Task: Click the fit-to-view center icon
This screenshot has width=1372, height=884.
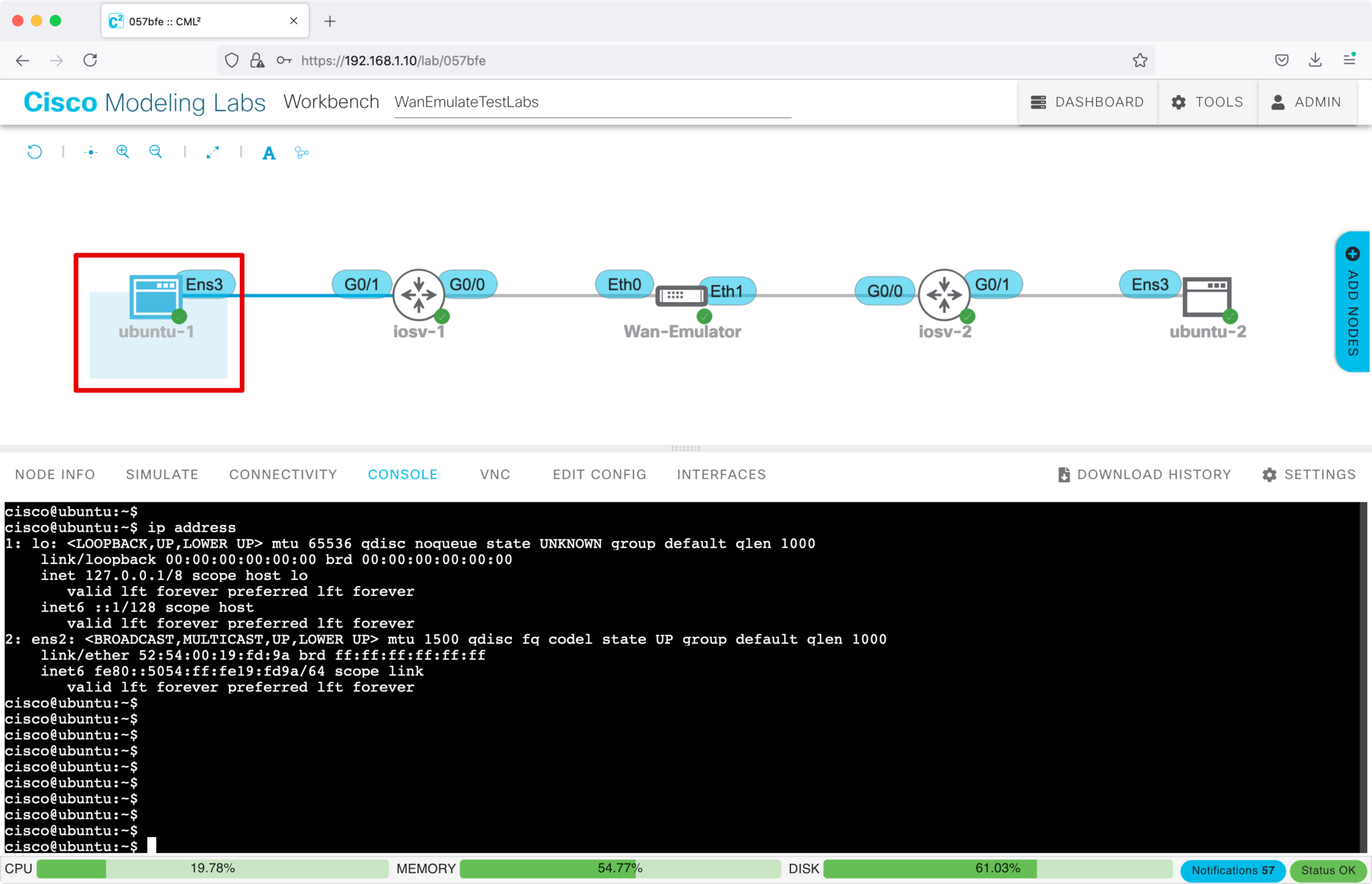Action: pyautogui.click(x=90, y=152)
